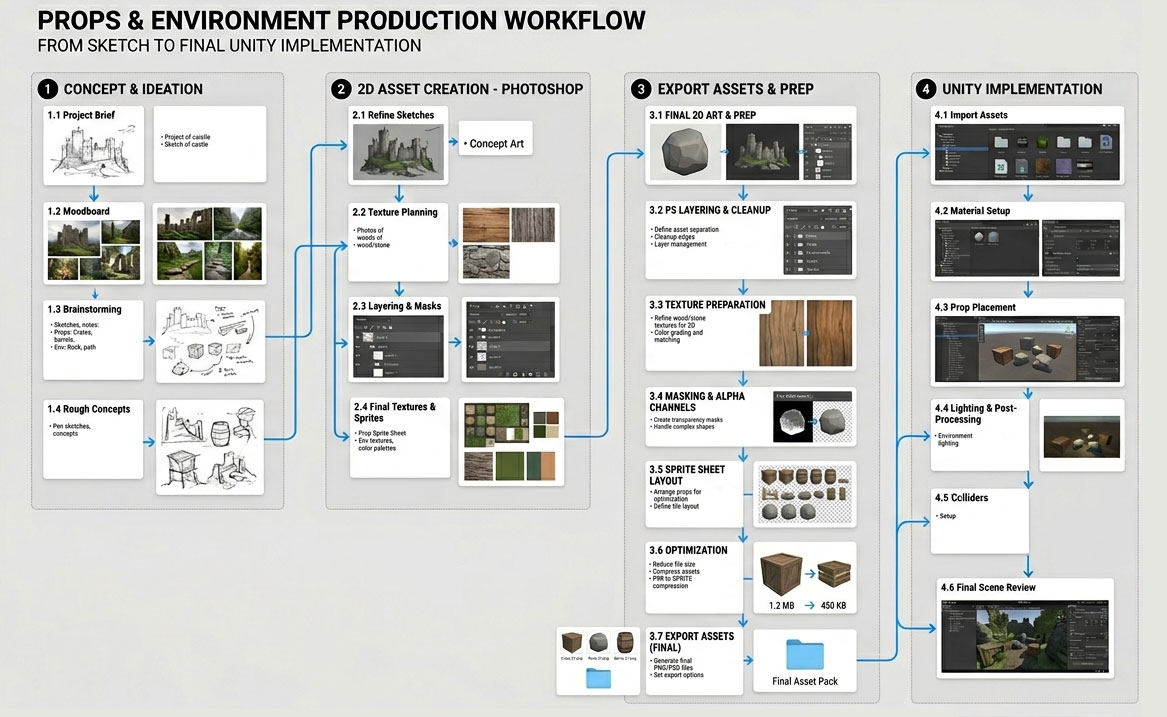
Task: Open the enlarged moodboard photo grid
Action: [x=209, y=243]
